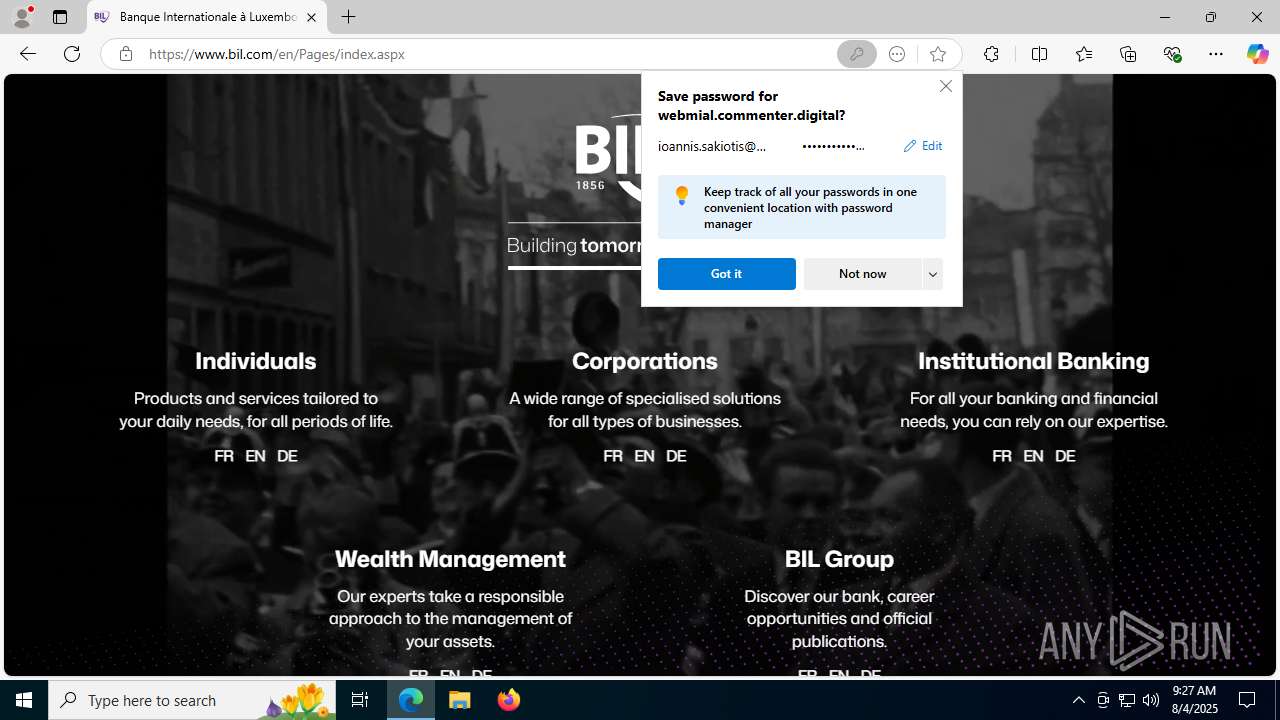Screen dimensions: 1280x720
Task: Open tab actions menu
Action: pos(60,17)
